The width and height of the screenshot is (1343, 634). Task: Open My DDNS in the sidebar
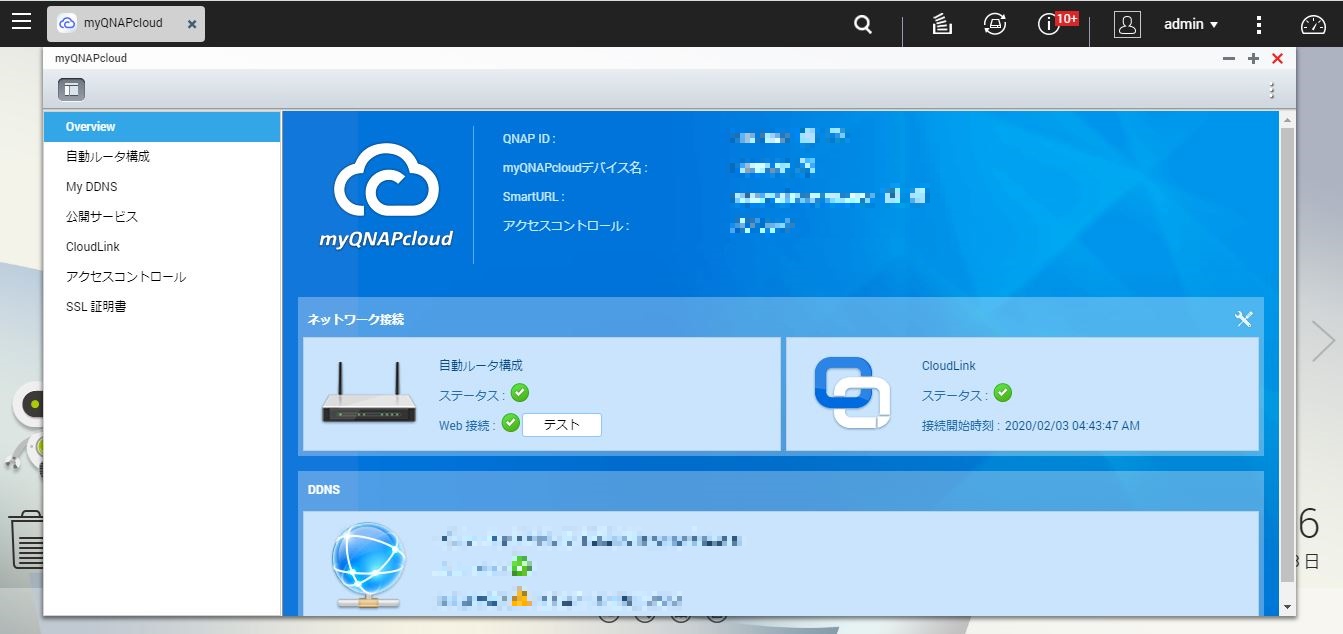click(x=162, y=187)
